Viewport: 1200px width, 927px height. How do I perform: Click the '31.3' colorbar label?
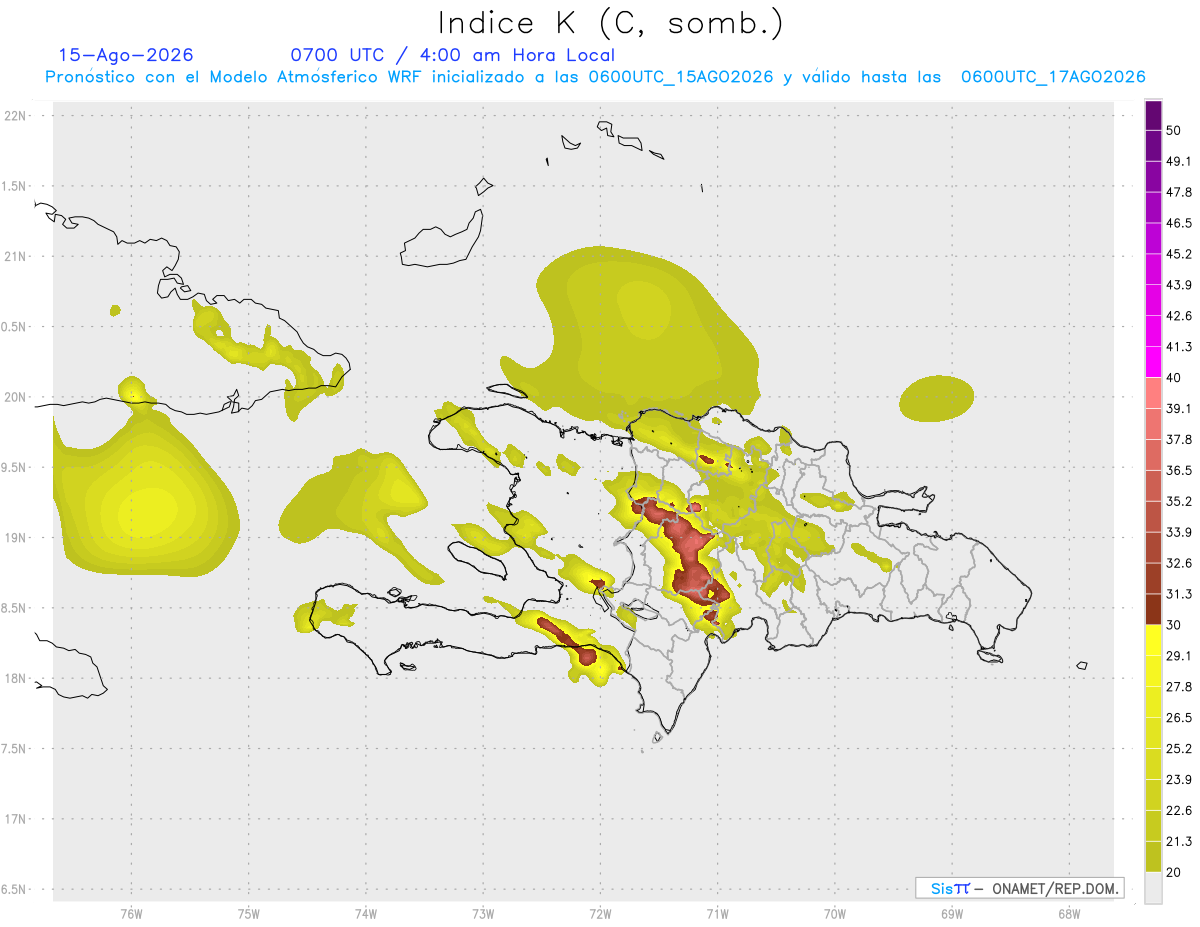coord(1179,594)
